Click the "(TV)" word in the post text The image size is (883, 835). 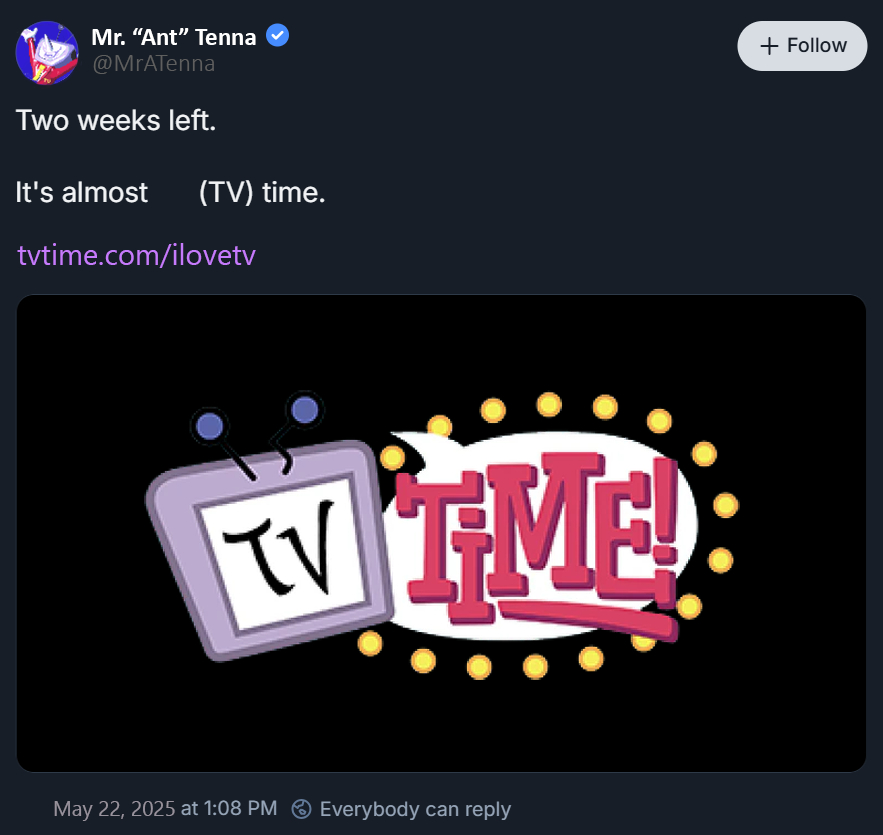[x=226, y=192]
